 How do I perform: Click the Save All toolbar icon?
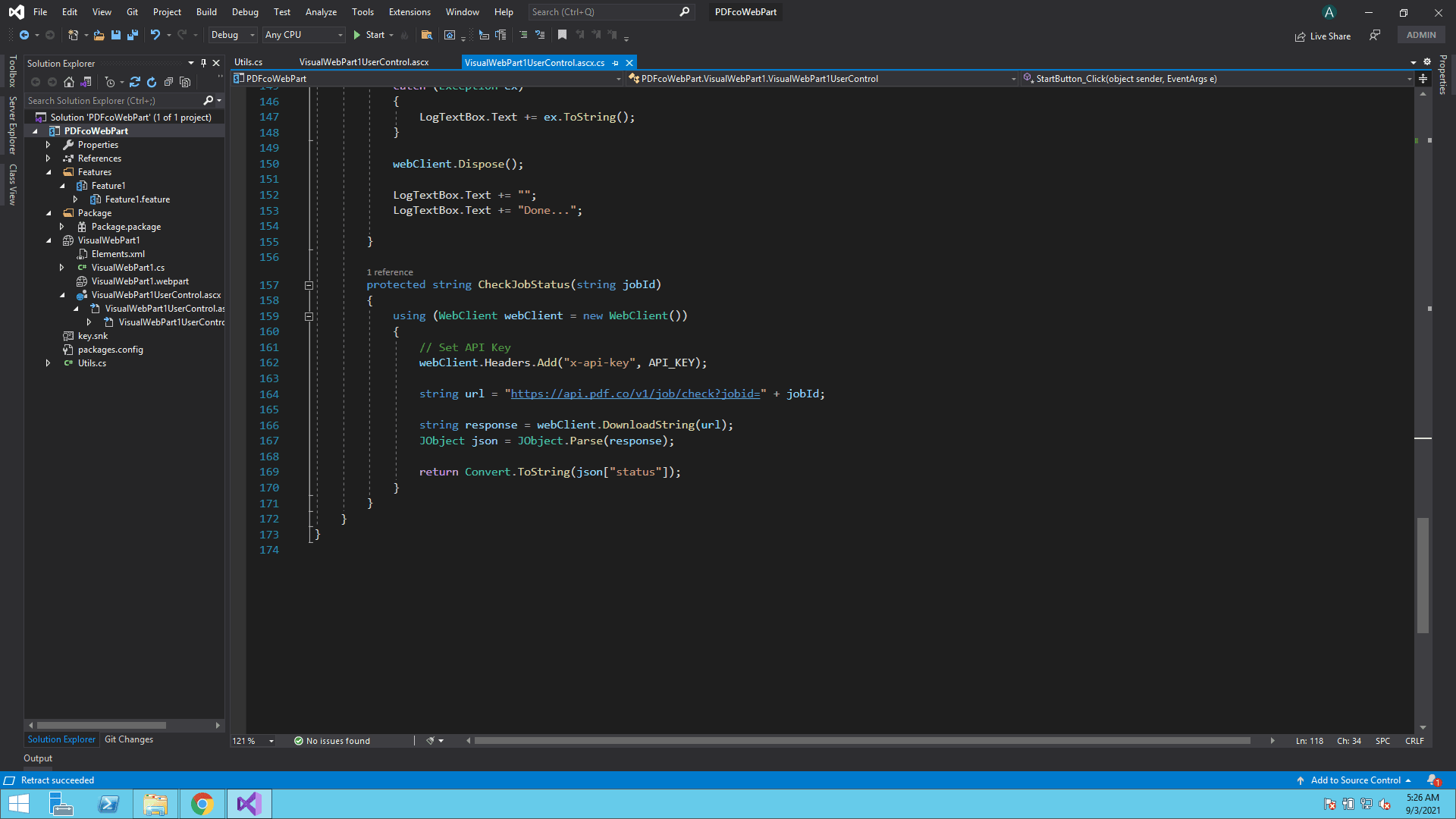pos(133,35)
